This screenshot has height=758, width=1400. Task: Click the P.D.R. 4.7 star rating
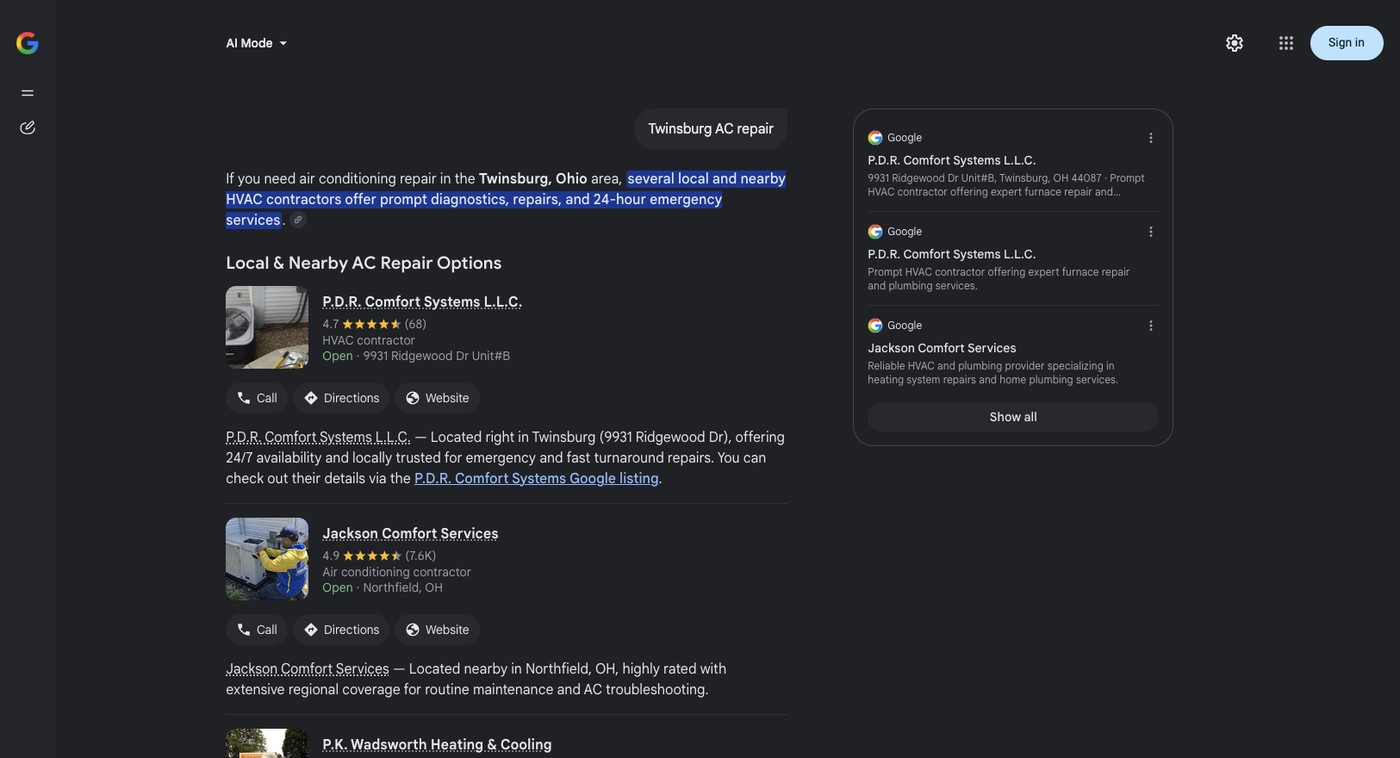pos(374,324)
